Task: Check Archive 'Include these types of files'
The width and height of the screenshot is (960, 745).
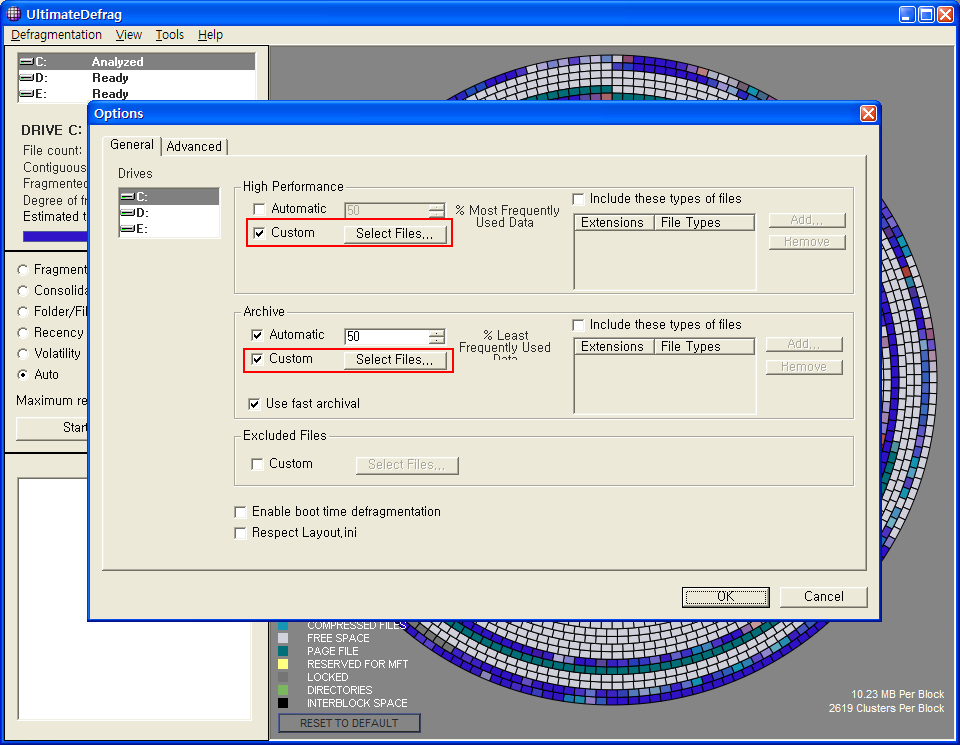Action: point(578,324)
